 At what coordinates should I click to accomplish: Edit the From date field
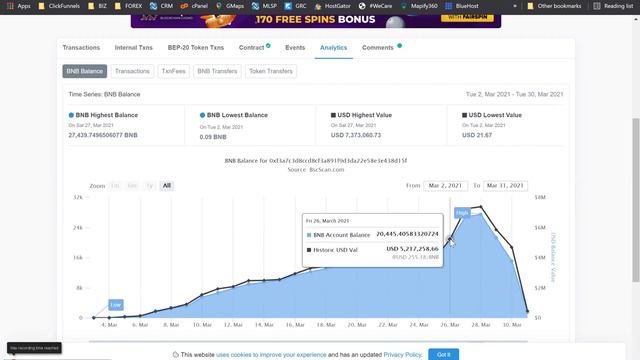click(x=445, y=186)
